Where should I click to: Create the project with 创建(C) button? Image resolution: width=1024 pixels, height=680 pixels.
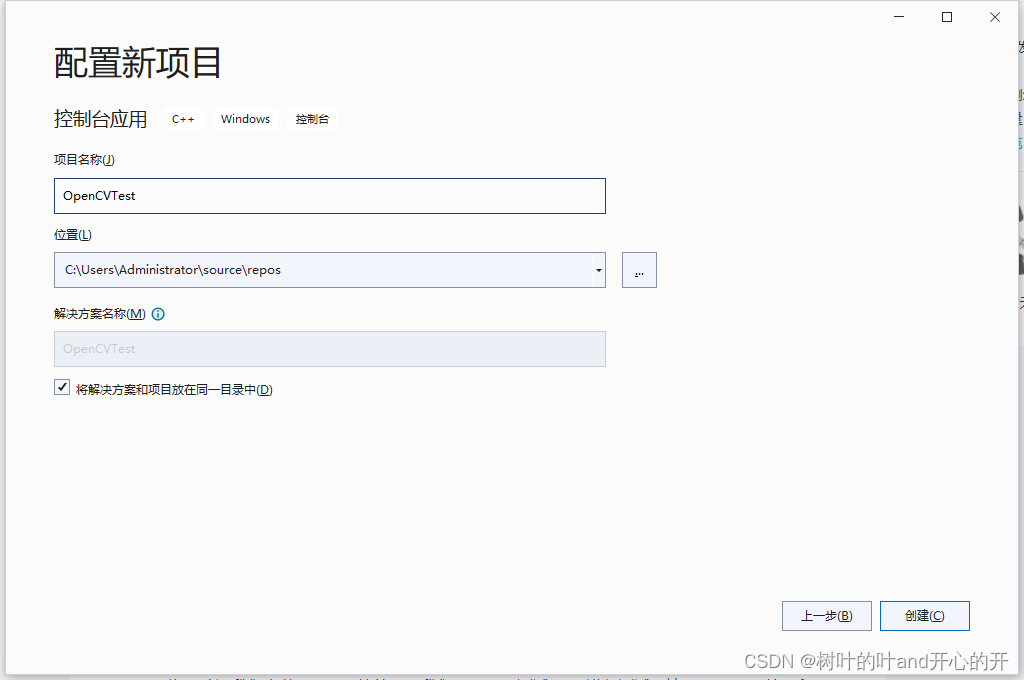[x=924, y=616]
